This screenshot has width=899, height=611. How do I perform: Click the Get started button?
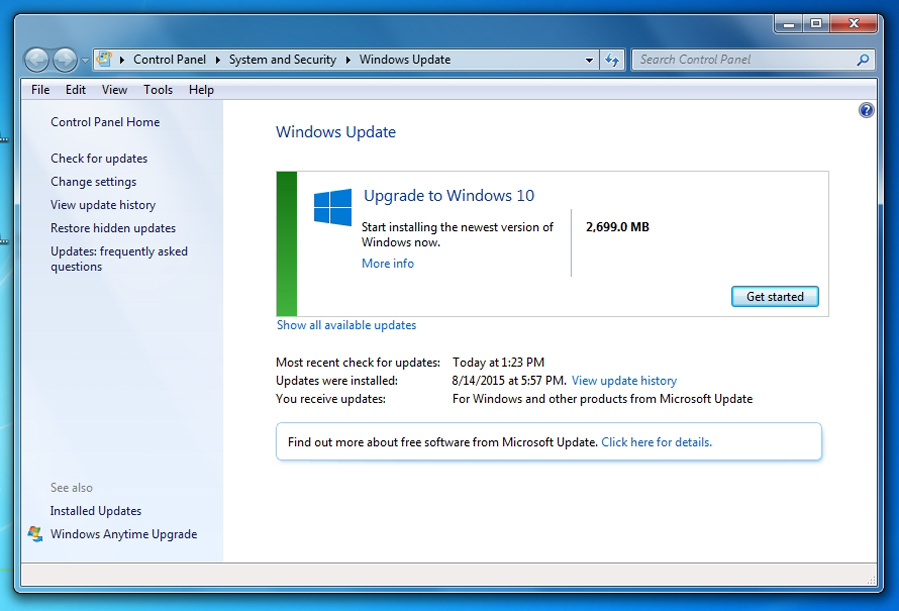click(775, 297)
